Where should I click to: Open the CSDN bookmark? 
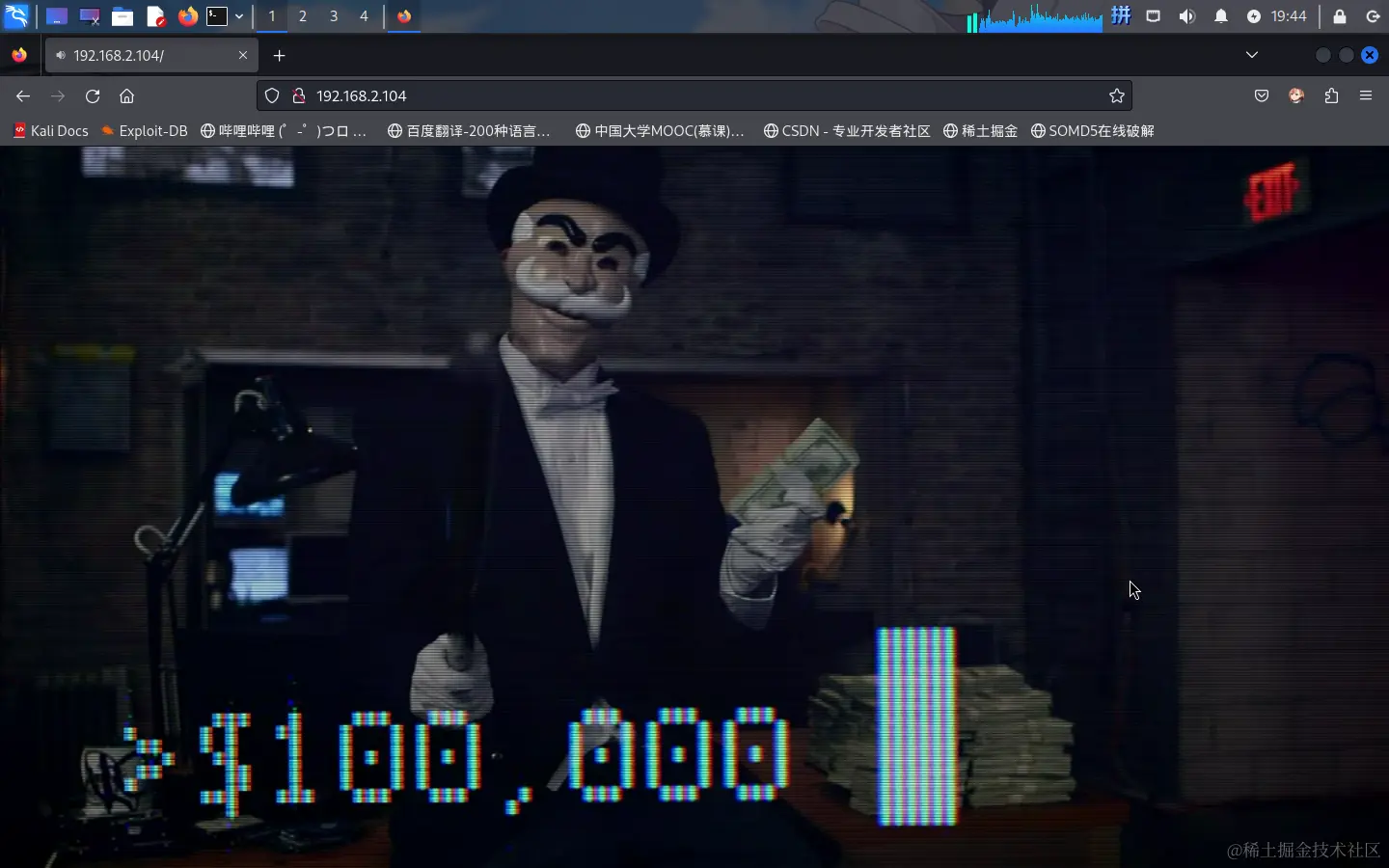pos(847,130)
